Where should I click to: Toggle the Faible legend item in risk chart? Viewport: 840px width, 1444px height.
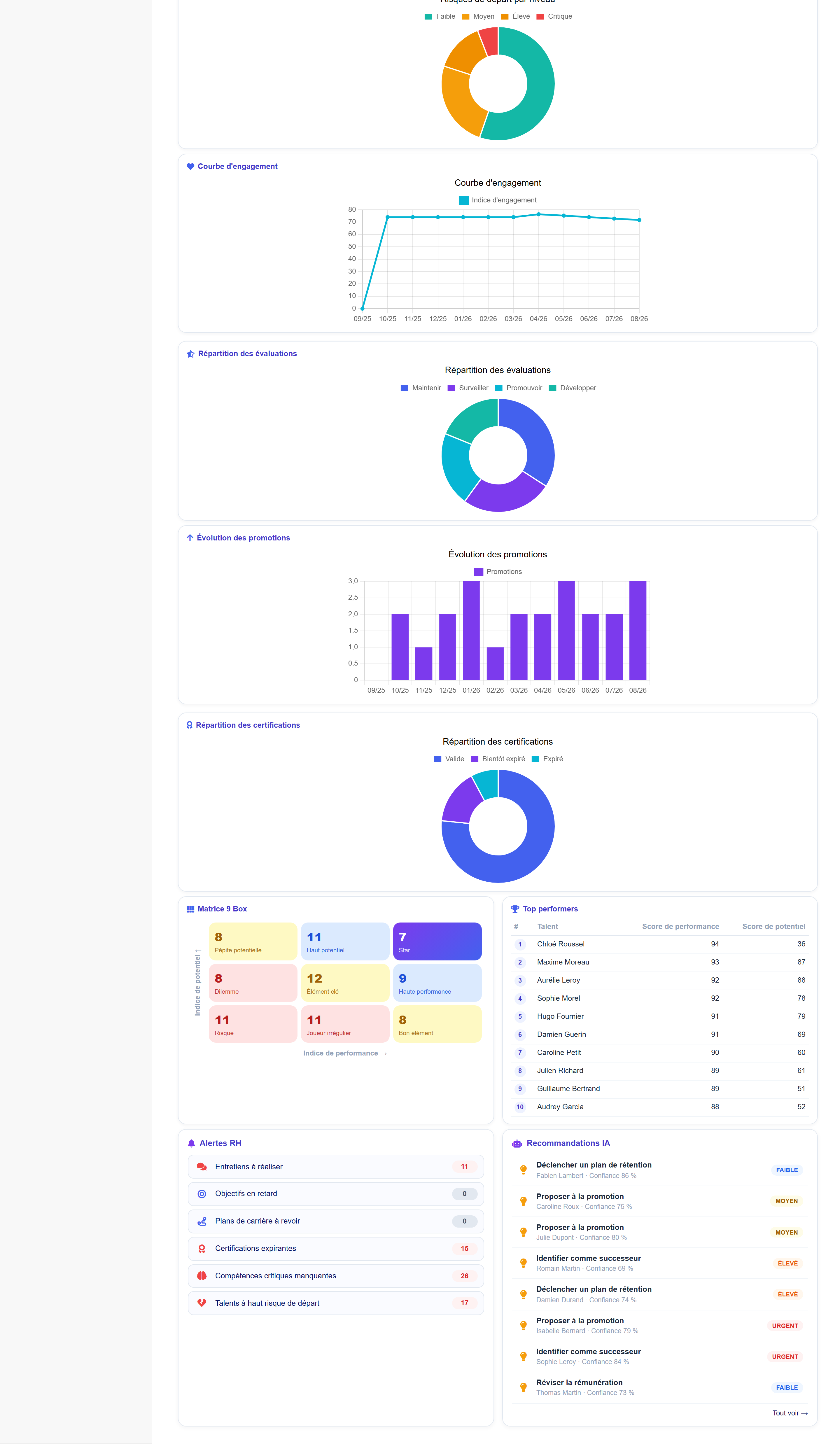pyautogui.click(x=440, y=17)
